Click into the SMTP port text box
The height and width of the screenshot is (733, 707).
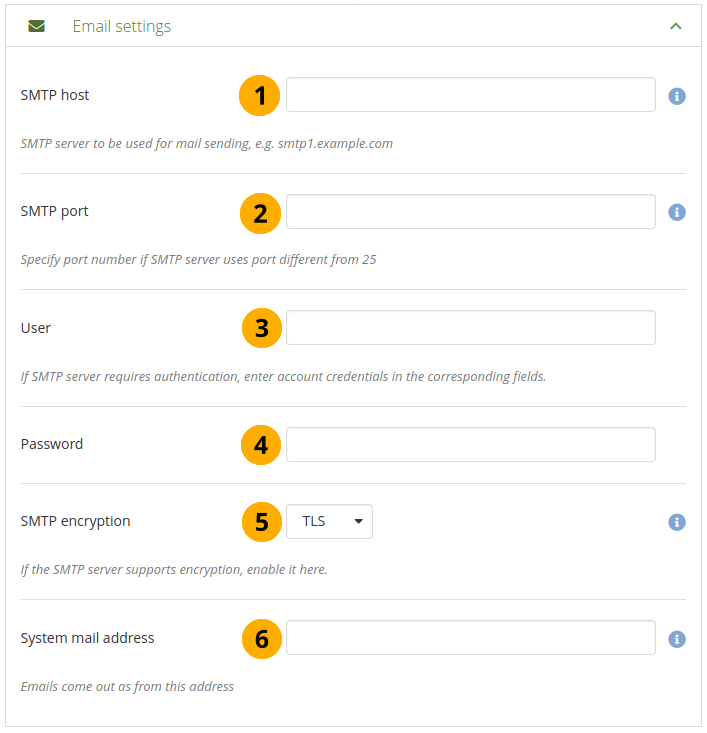[470, 211]
